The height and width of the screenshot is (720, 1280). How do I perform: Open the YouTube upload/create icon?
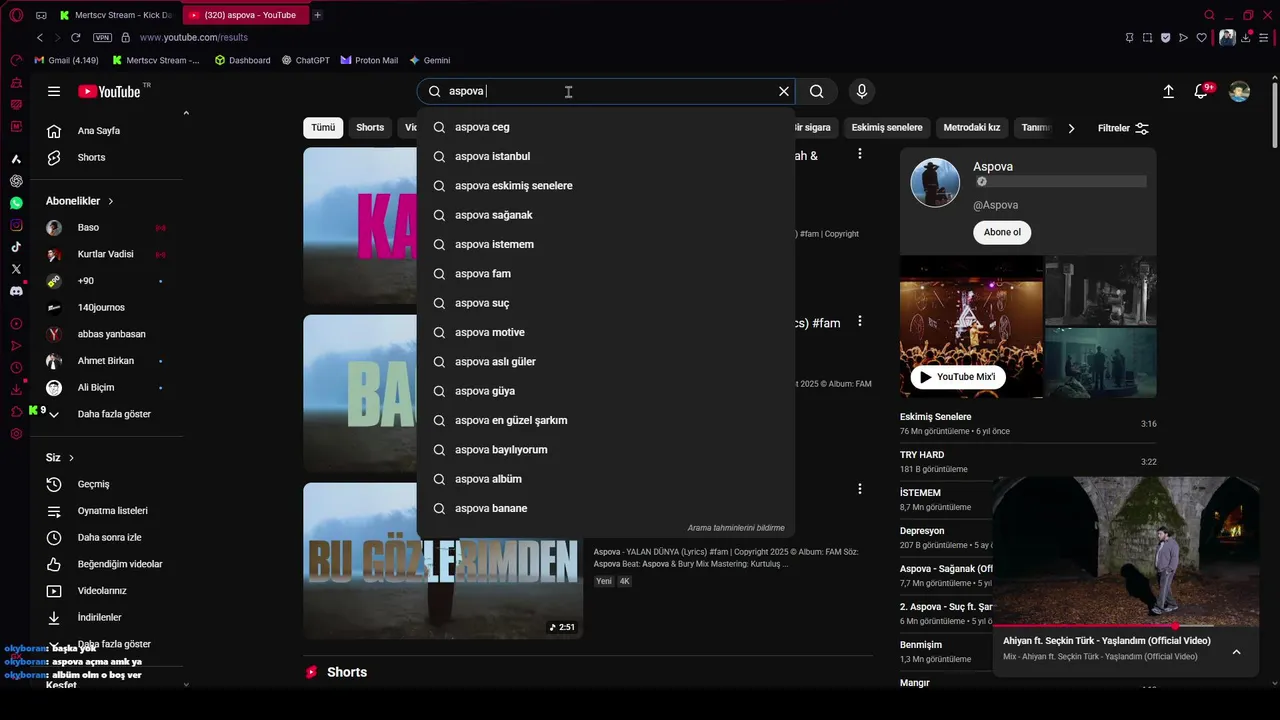pos(1168,91)
